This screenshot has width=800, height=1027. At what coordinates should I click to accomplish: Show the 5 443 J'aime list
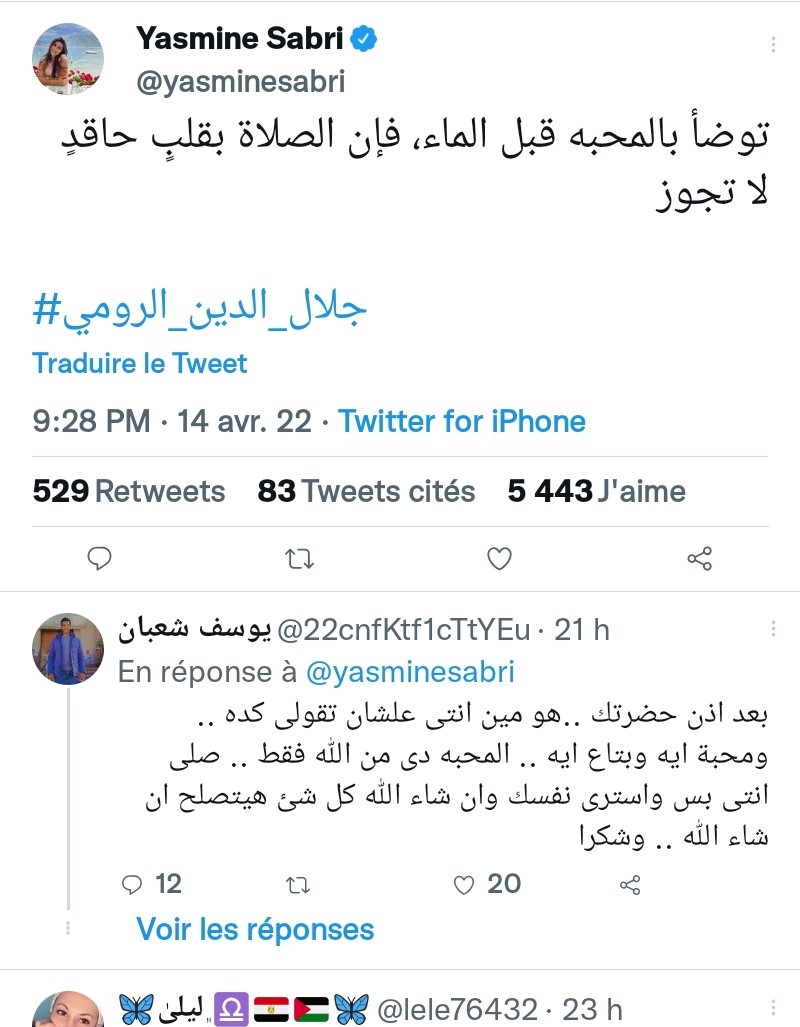596,491
